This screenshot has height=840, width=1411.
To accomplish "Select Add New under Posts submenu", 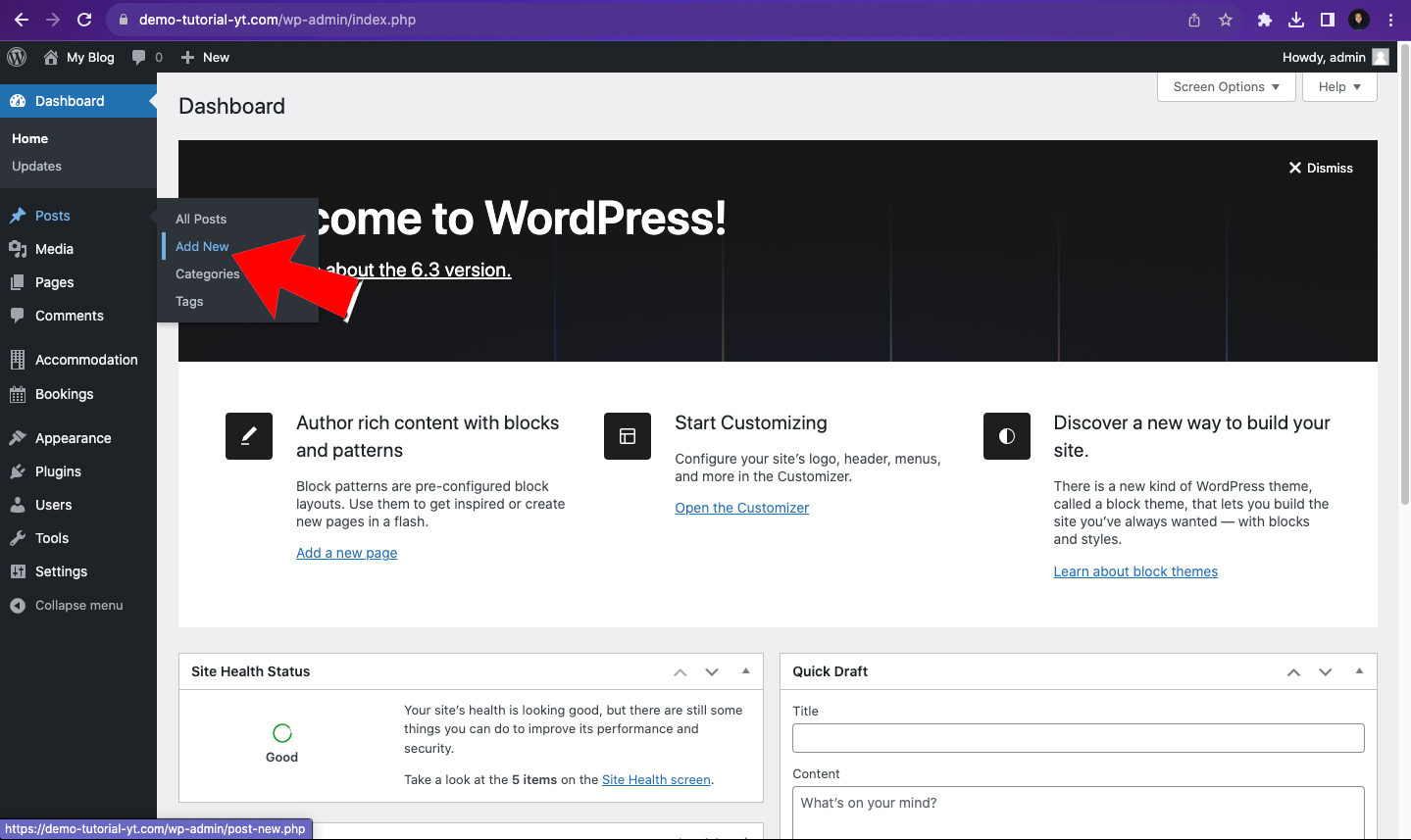I will pos(201,246).
